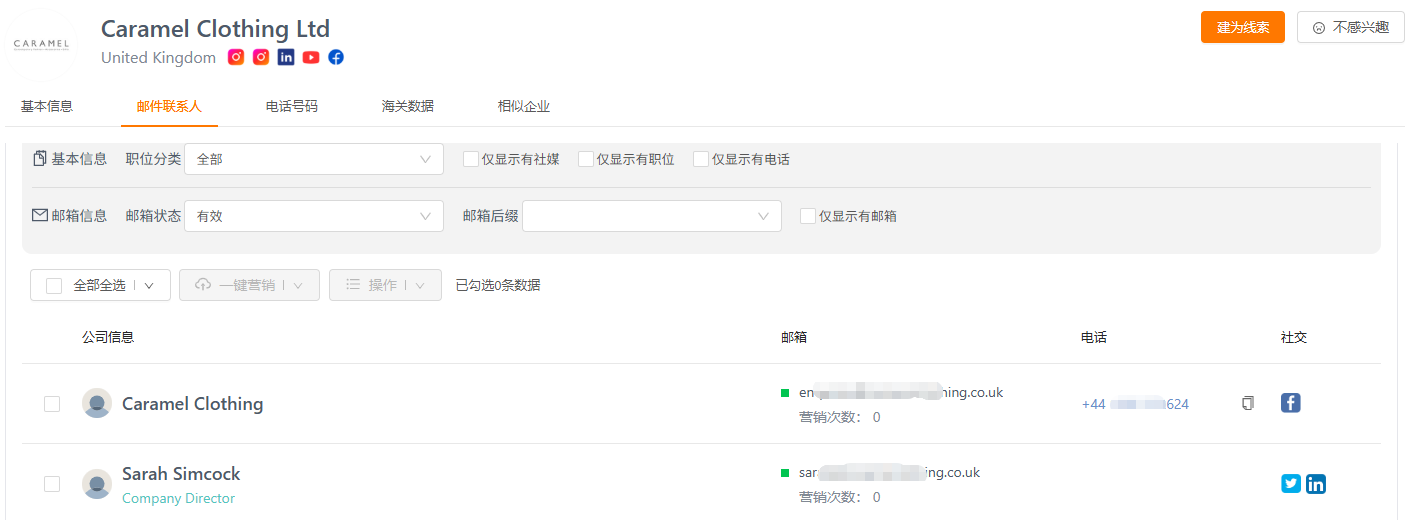Open Facebook icon in Caramel Clothing row
1415x520 pixels.
point(1291,403)
